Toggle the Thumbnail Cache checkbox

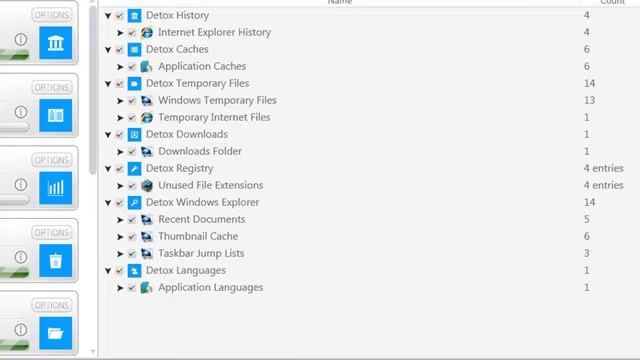click(131, 237)
